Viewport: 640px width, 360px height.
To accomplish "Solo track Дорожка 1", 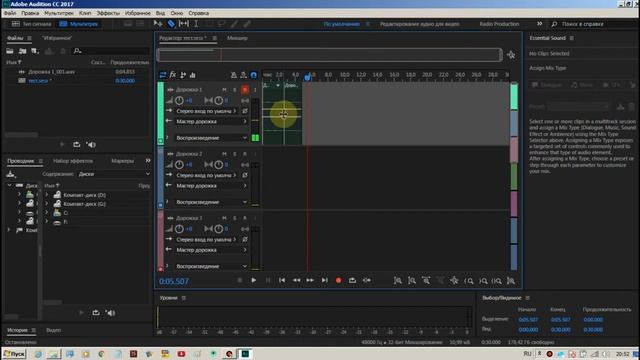I will [234, 89].
